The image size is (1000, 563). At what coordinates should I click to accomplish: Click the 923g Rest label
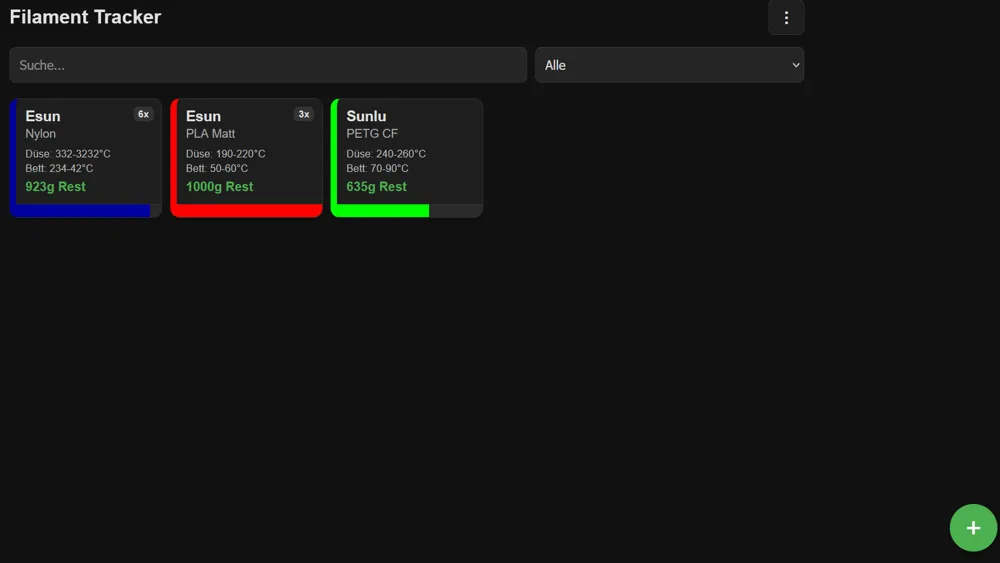(56, 187)
